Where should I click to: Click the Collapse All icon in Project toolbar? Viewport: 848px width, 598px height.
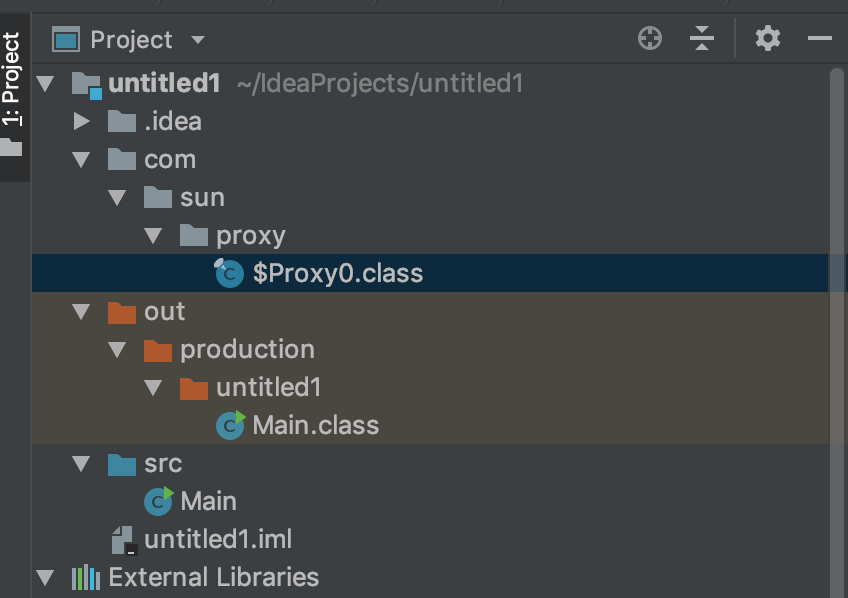701,39
